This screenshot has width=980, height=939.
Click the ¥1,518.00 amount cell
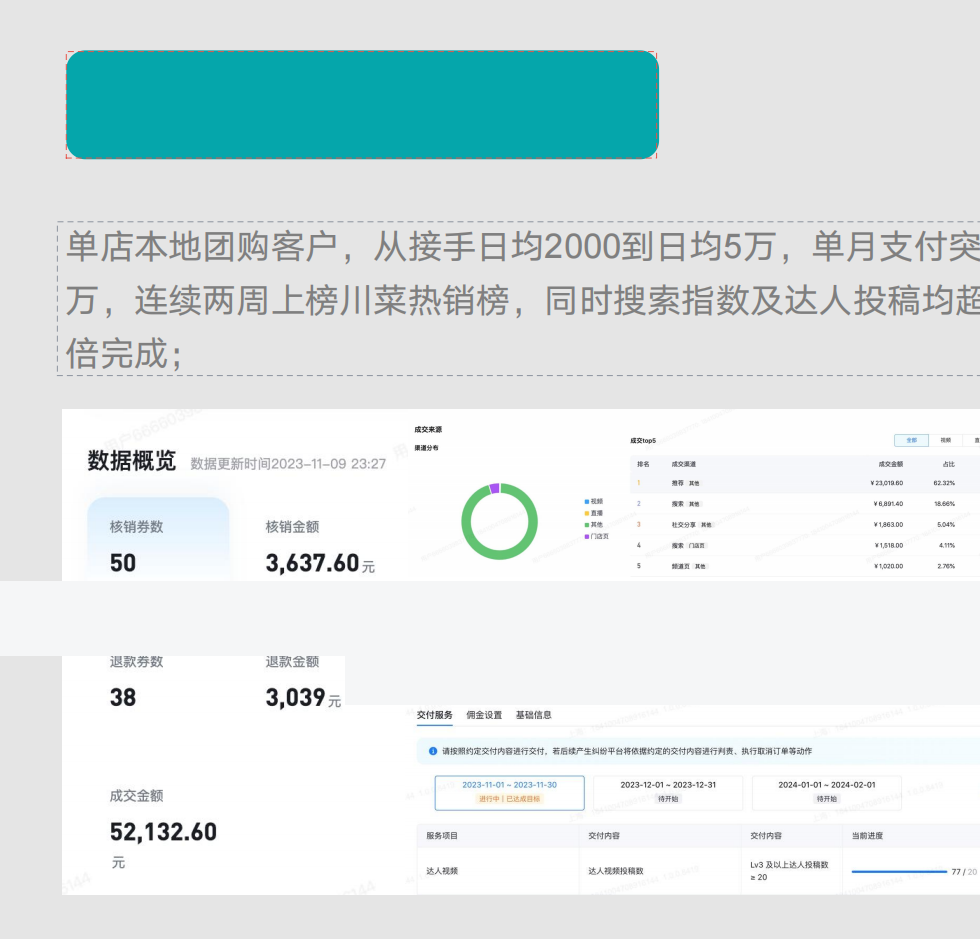pos(888,545)
